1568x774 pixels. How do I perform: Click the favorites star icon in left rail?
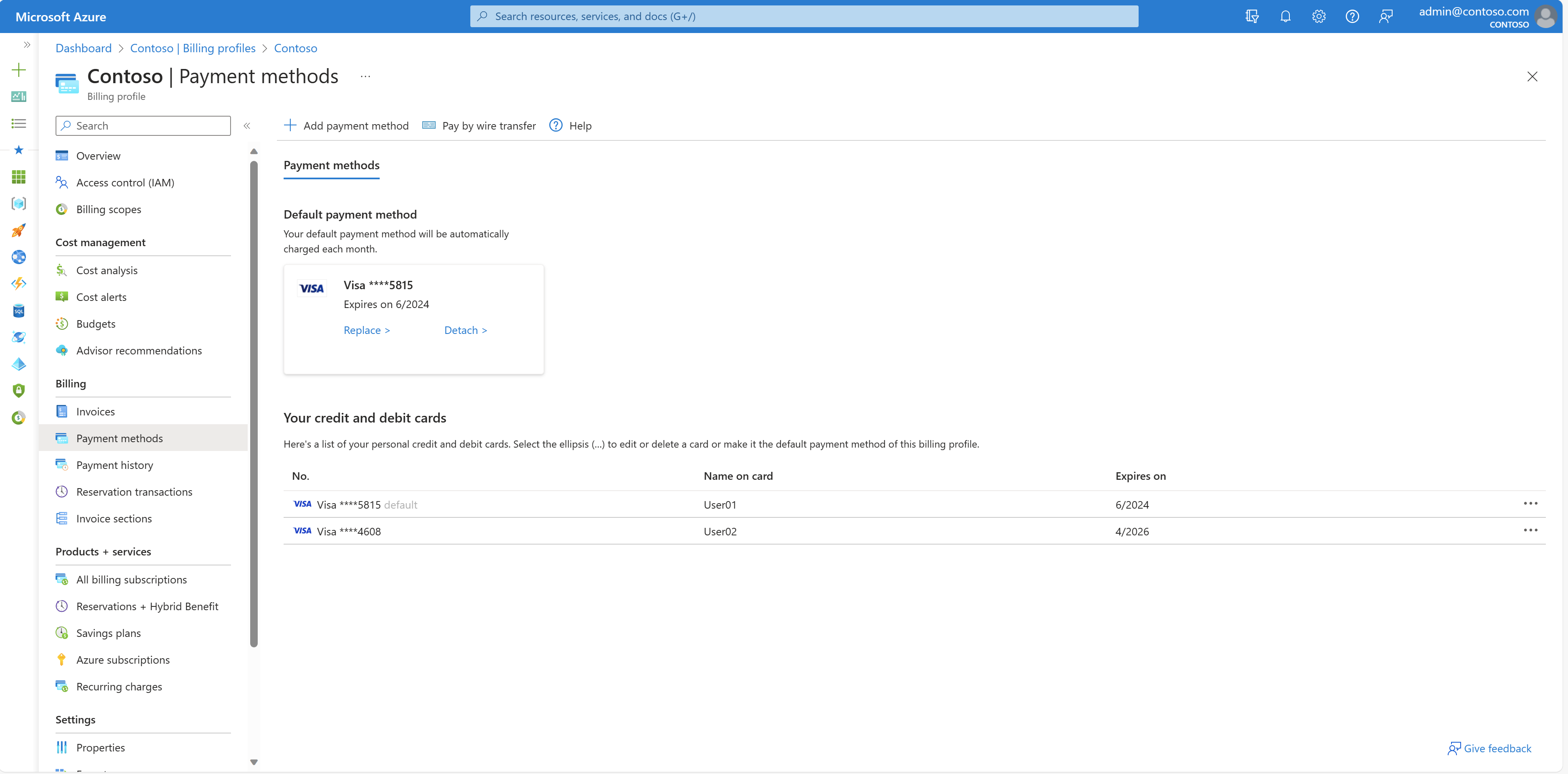coord(19,150)
